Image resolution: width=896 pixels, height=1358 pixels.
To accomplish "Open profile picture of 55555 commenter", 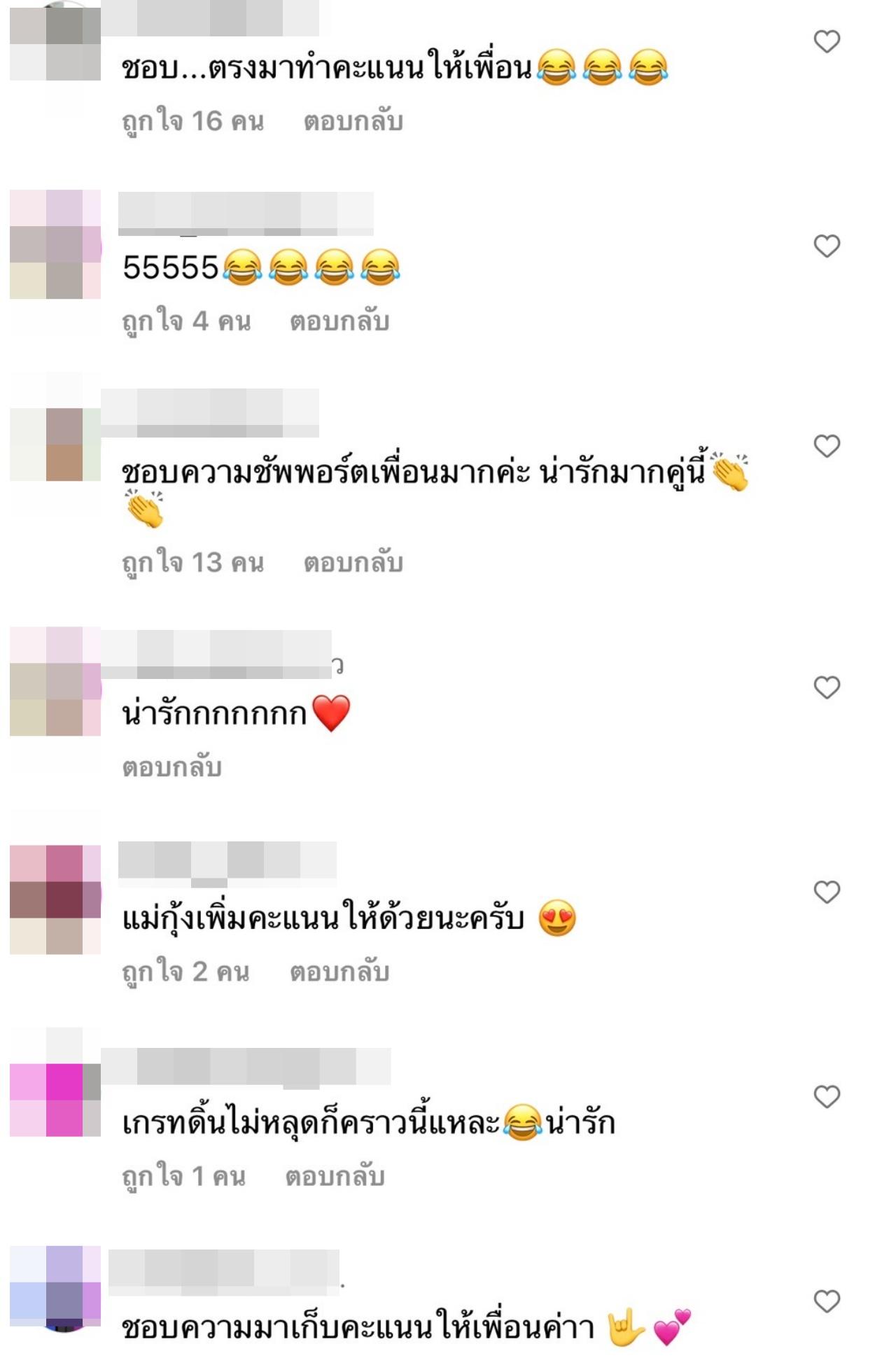I will click(x=55, y=244).
